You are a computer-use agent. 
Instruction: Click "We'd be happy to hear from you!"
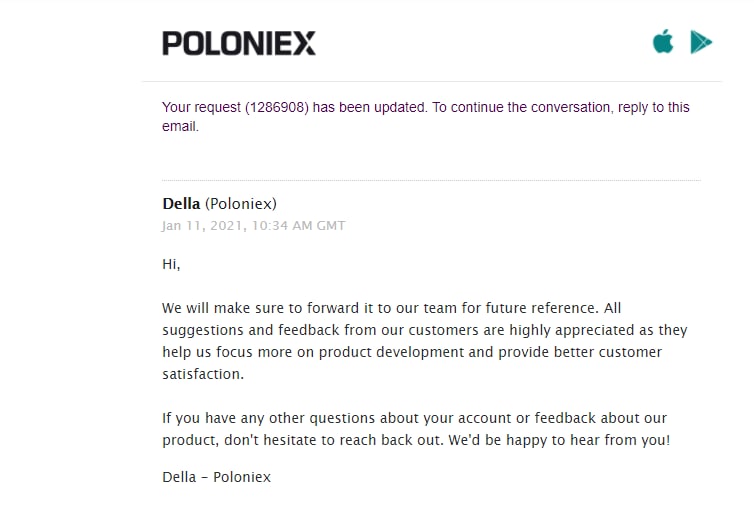click(559, 440)
